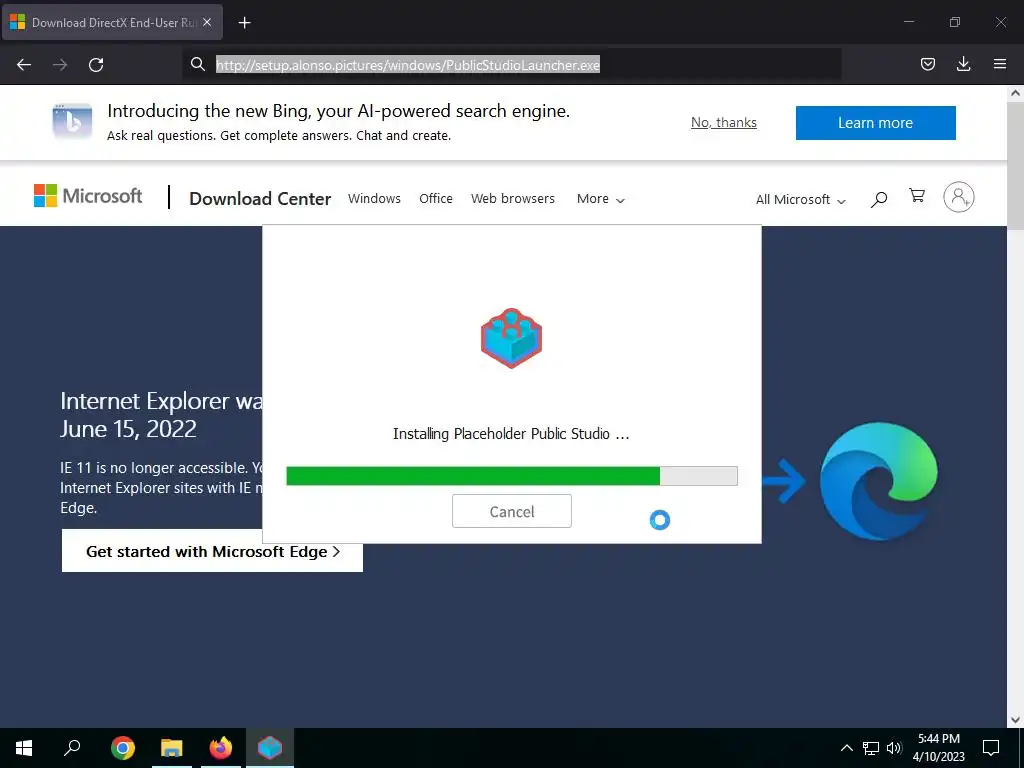The height and width of the screenshot is (768, 1024).
Task: Reload the current page
Action: [x=96, y=65]
